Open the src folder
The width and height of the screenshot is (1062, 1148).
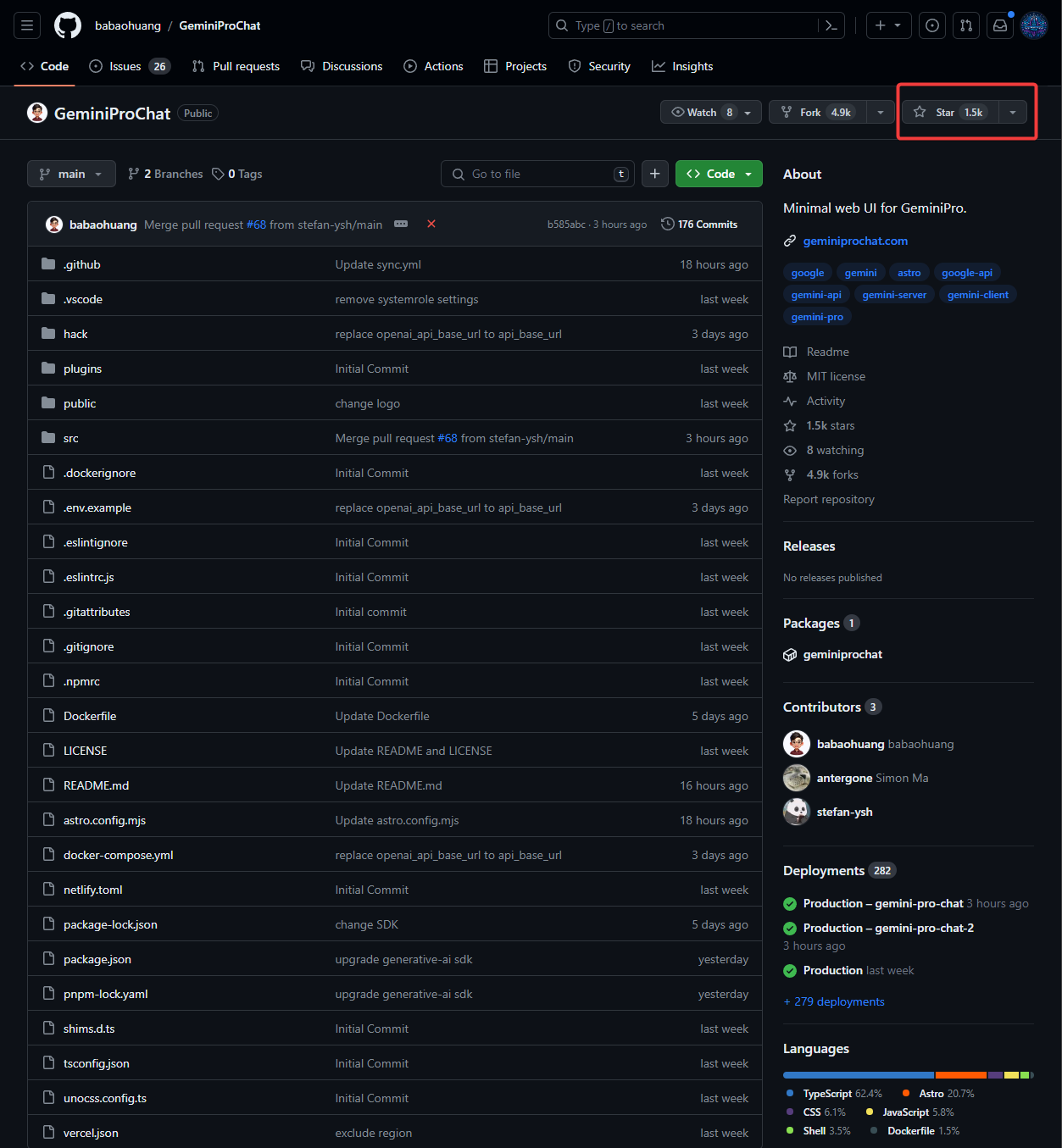point(71,438)
